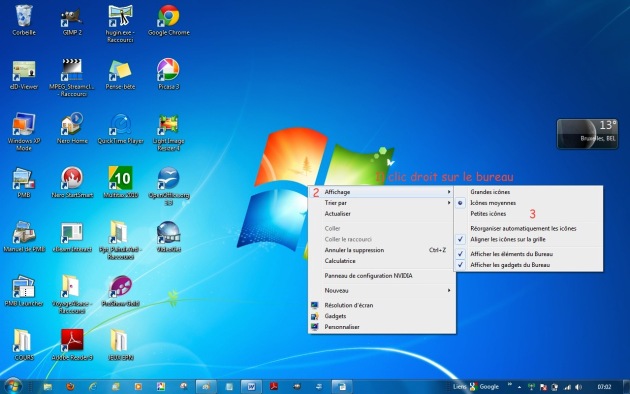Click the Word icon in the taskbar
The image size is (630, 394).
(x=251, y=387)
